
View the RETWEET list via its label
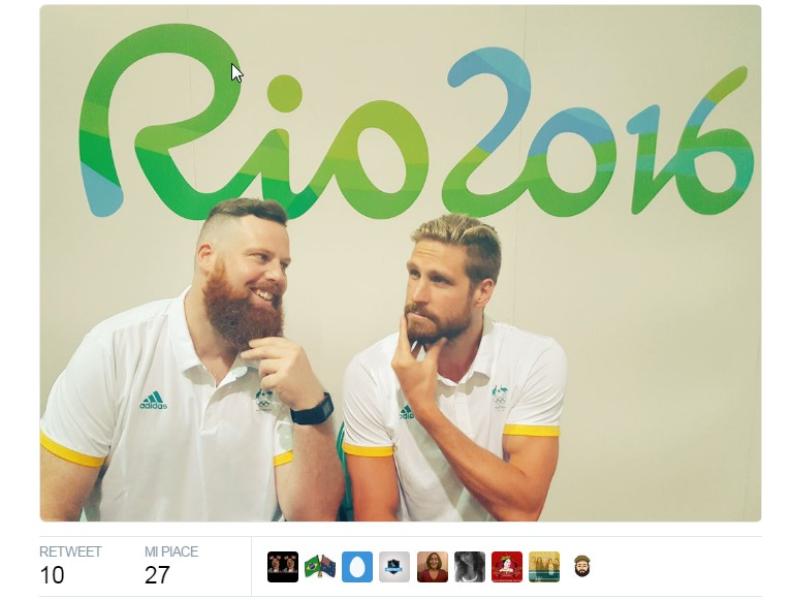(70, 551)
